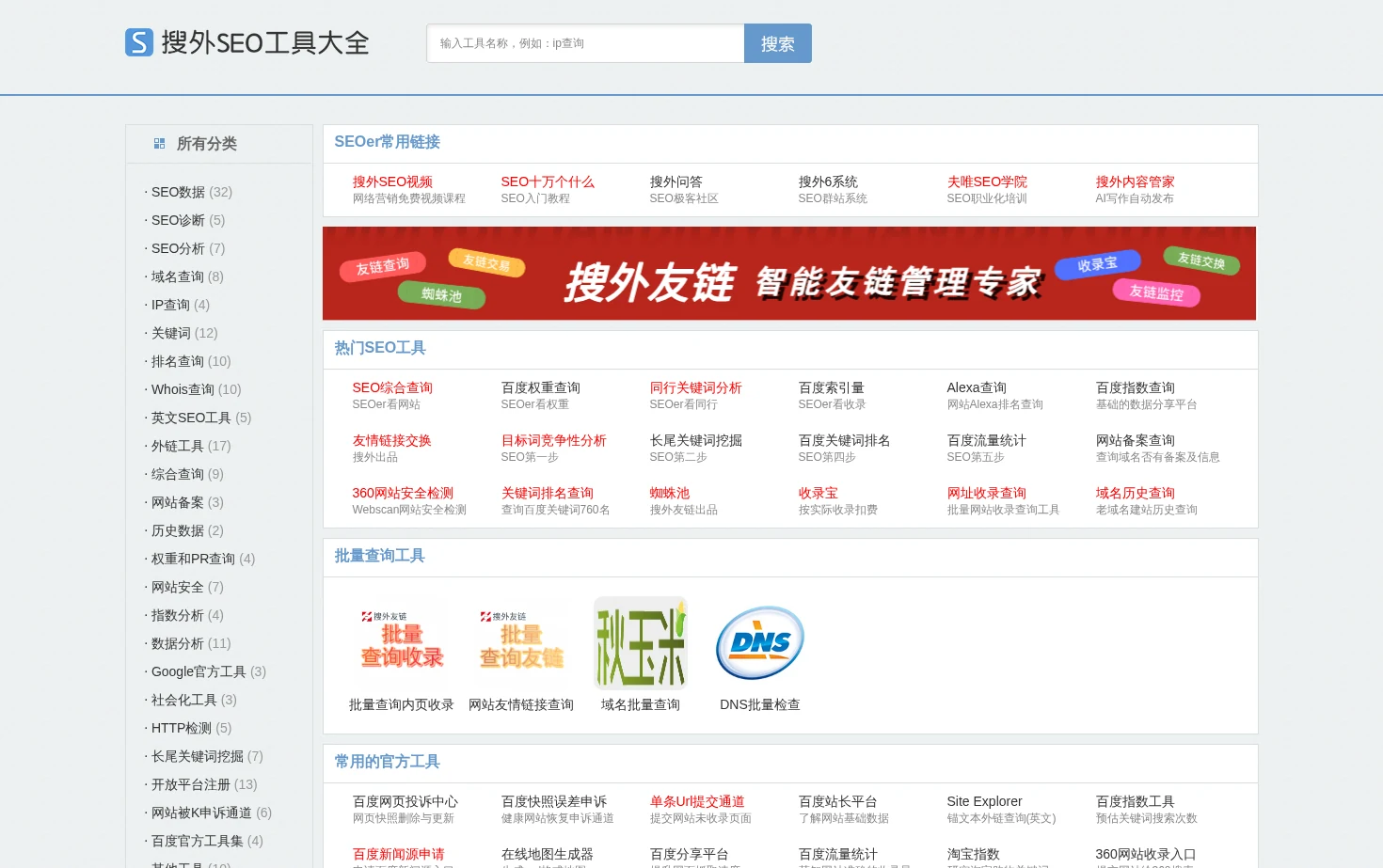
Task: Open the 搜外6系统 link
Action: click(828, 181)
